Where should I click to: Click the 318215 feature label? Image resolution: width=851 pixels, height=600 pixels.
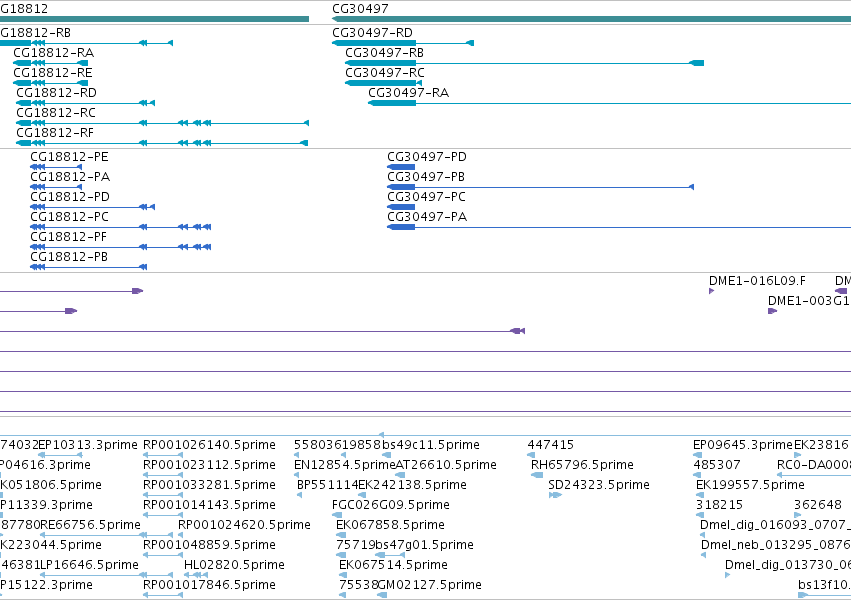coord(719,505)
